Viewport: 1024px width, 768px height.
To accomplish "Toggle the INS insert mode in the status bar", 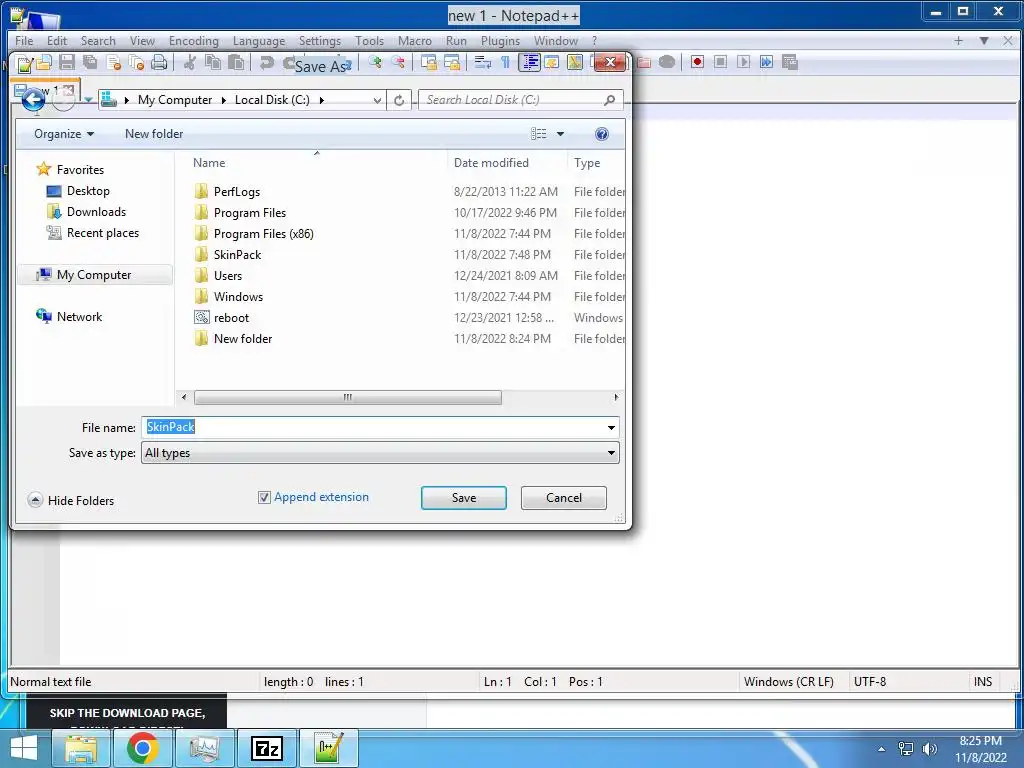I will pyautogui.click(x=983, y=682).
